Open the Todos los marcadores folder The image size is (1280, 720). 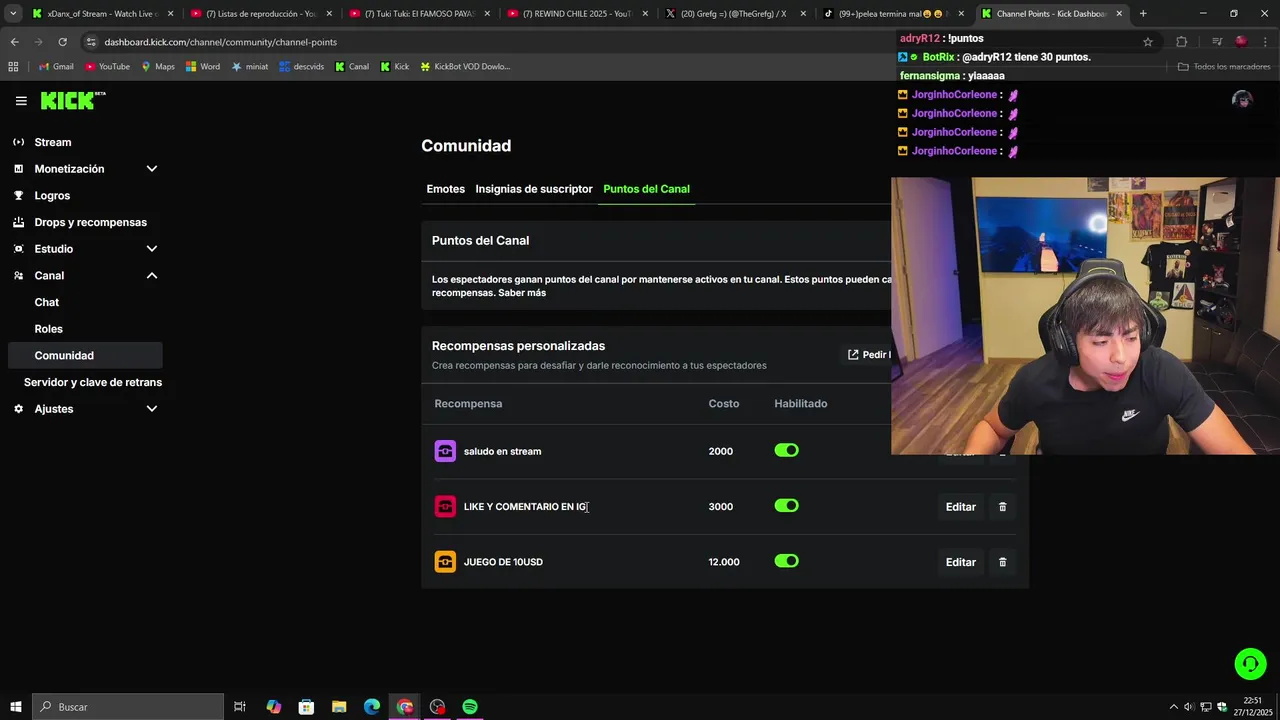(x=1224, y=67)
